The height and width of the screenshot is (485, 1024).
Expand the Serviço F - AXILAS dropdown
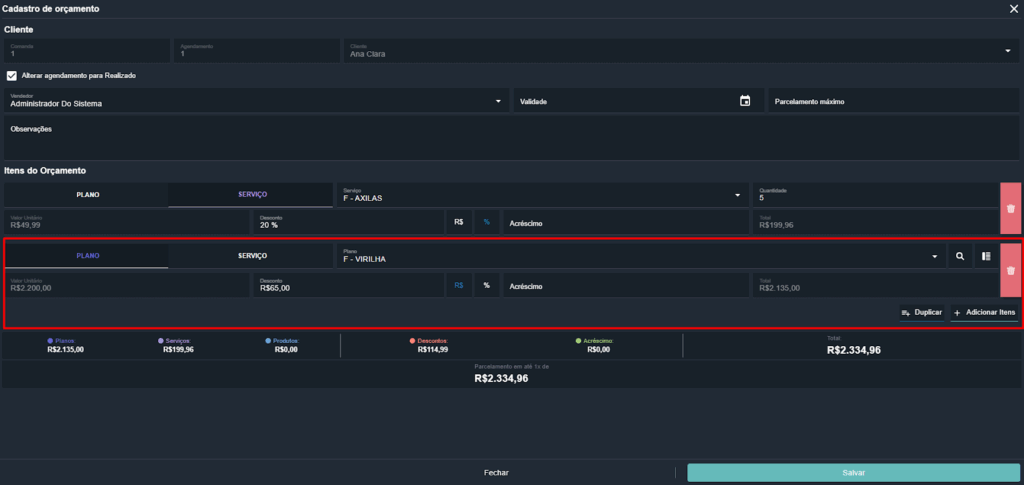coord(738,195)
